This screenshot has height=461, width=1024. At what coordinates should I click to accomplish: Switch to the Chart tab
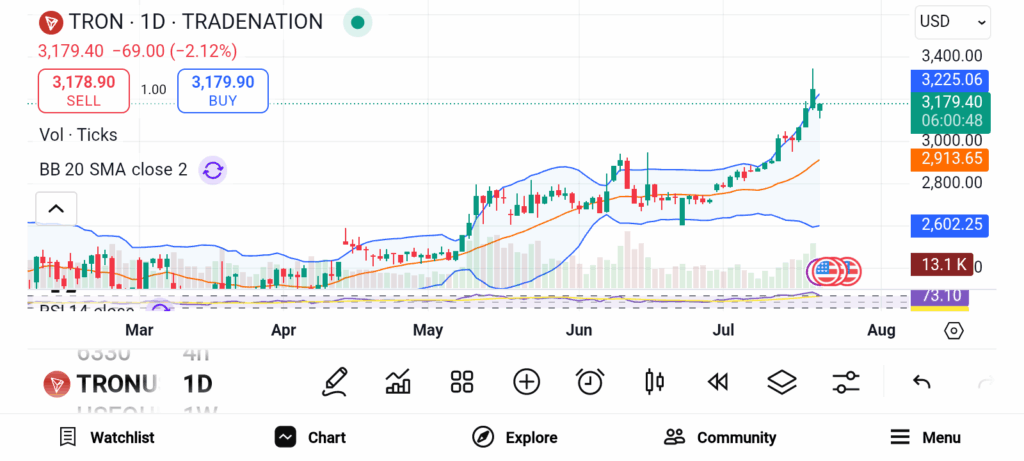[x=310, y=437]
